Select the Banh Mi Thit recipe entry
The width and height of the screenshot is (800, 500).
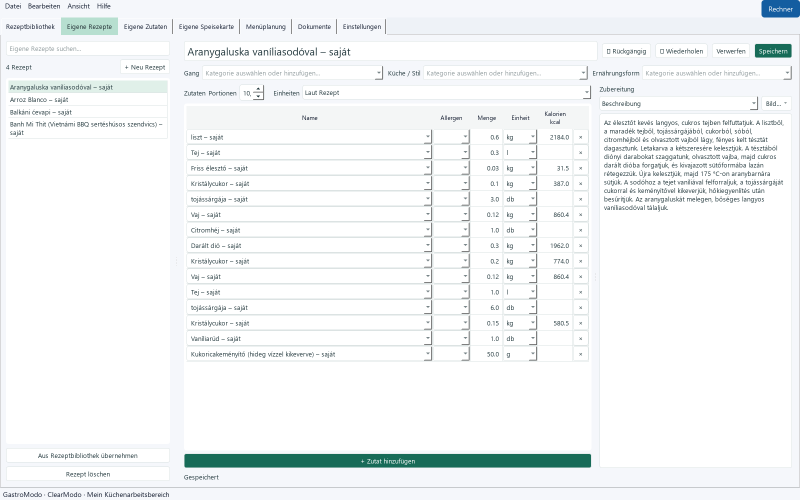tap(88, 128)
